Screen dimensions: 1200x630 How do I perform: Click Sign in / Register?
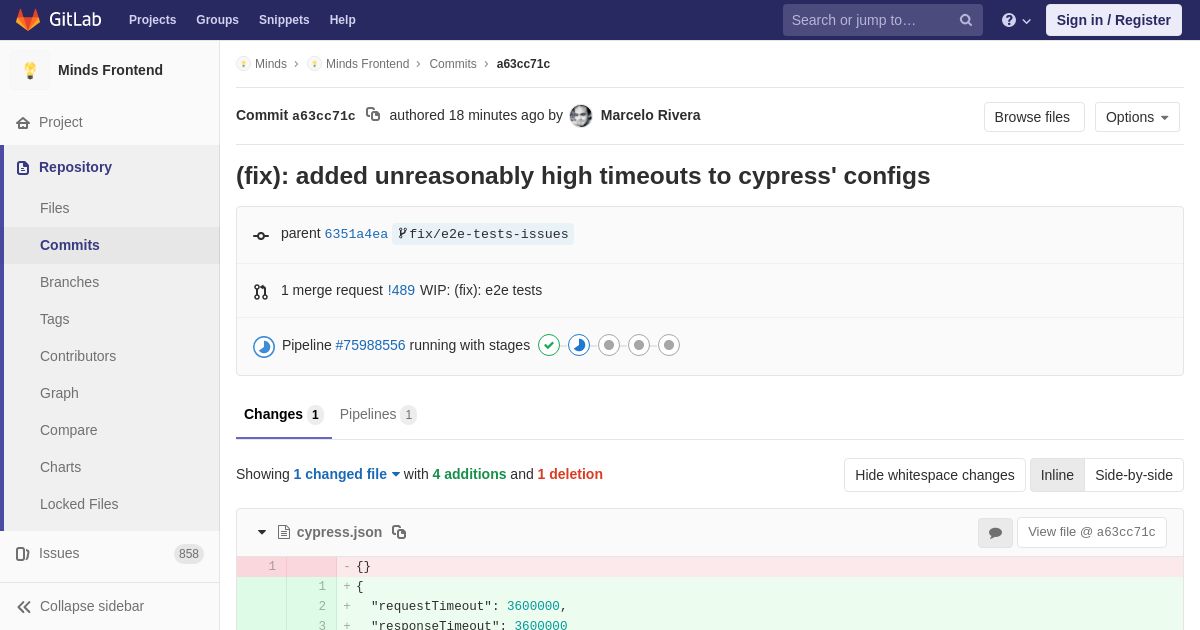pos(1114,20)
